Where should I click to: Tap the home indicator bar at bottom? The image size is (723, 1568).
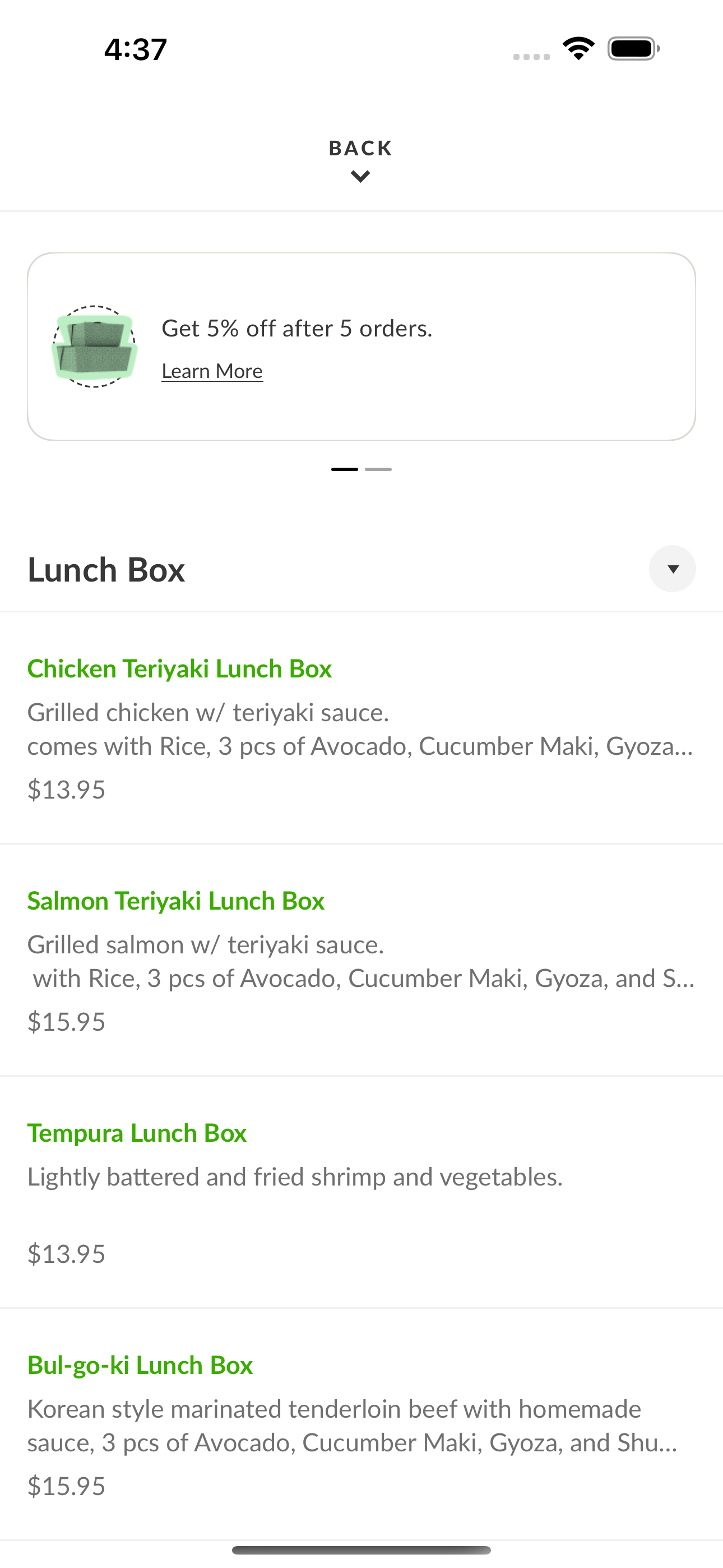[361, 1549]
